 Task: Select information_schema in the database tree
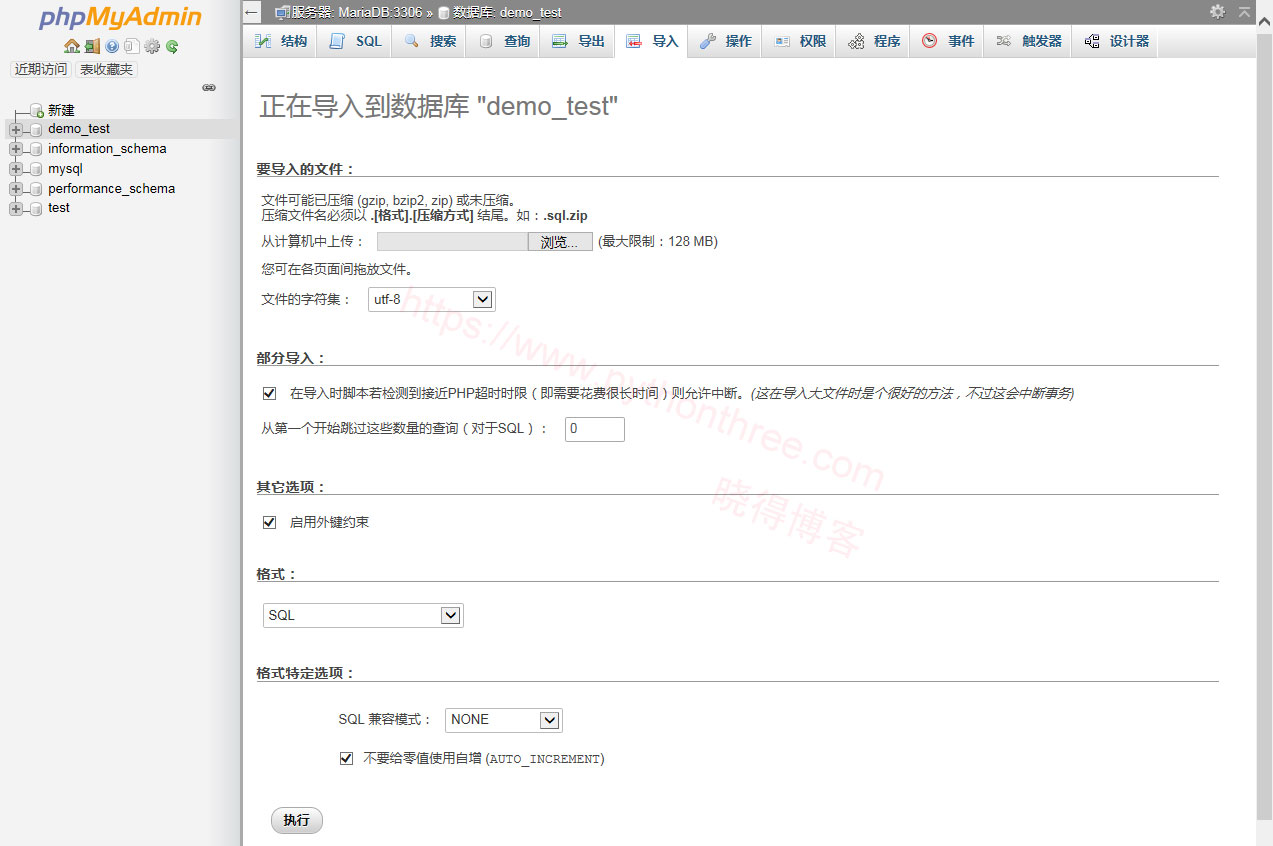point(107,149)
